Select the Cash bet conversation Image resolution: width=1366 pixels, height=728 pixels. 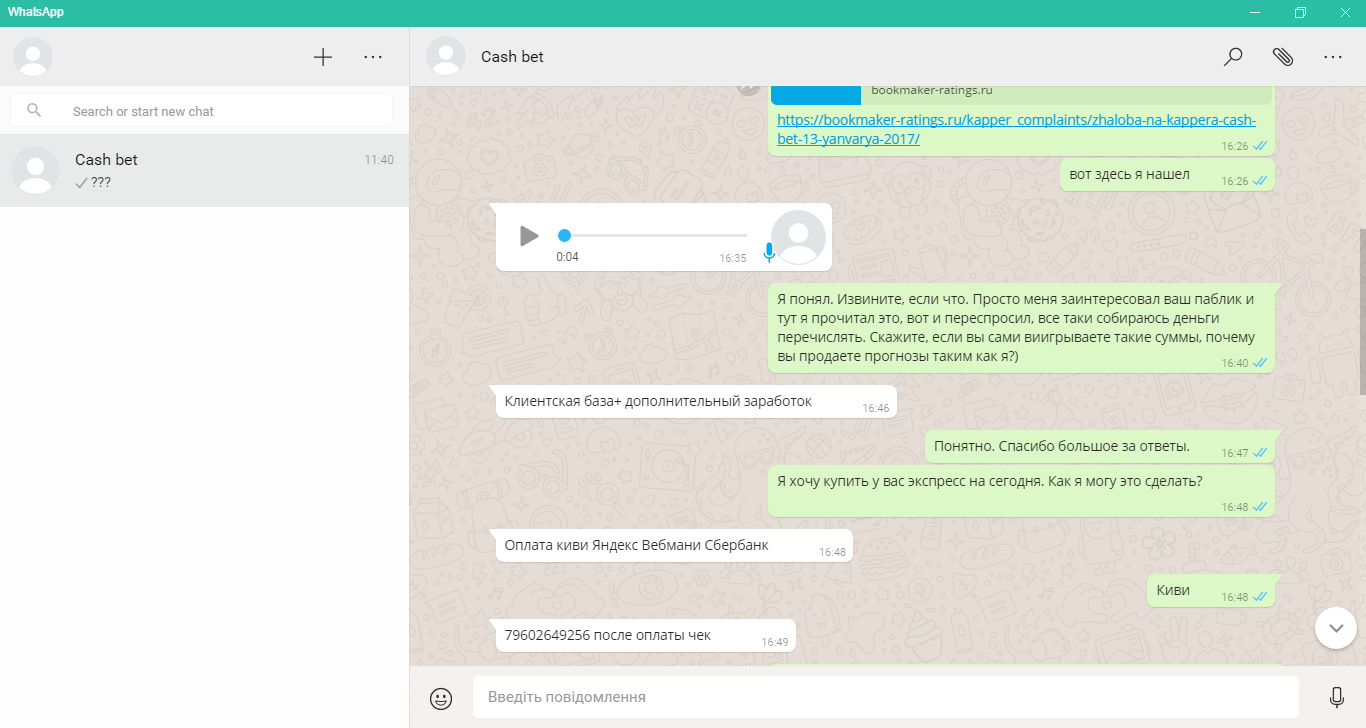pyautogui.click(x=204, y=171)
